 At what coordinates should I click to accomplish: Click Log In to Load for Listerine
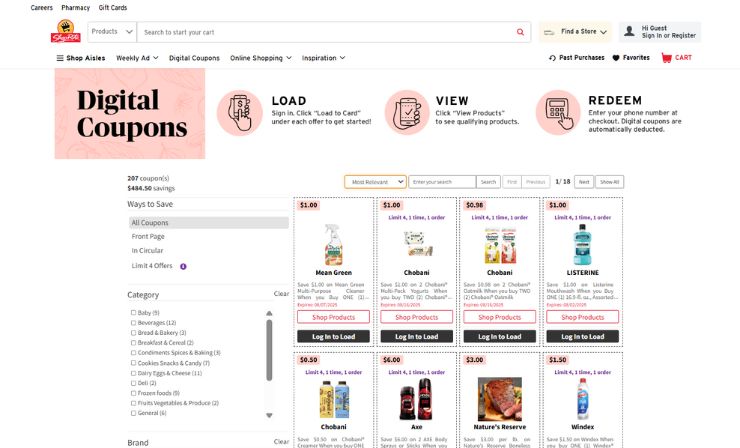[582, 337]
